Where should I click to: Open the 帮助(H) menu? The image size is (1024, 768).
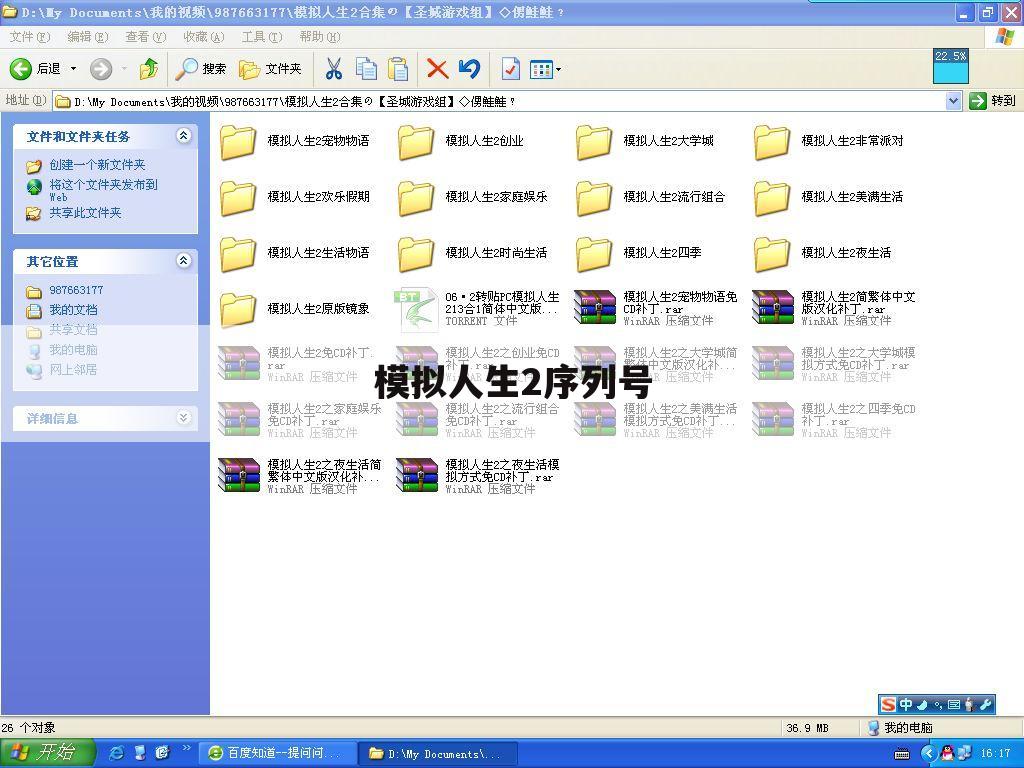click(320, 37)
